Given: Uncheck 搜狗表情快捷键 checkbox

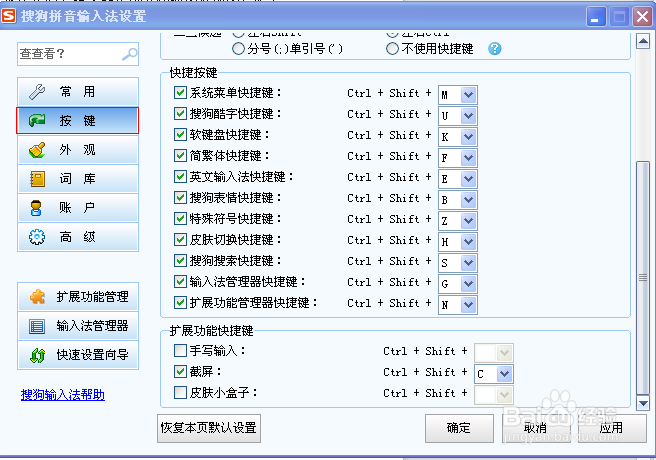Looking at the screenshot, I should pos(180,197).
